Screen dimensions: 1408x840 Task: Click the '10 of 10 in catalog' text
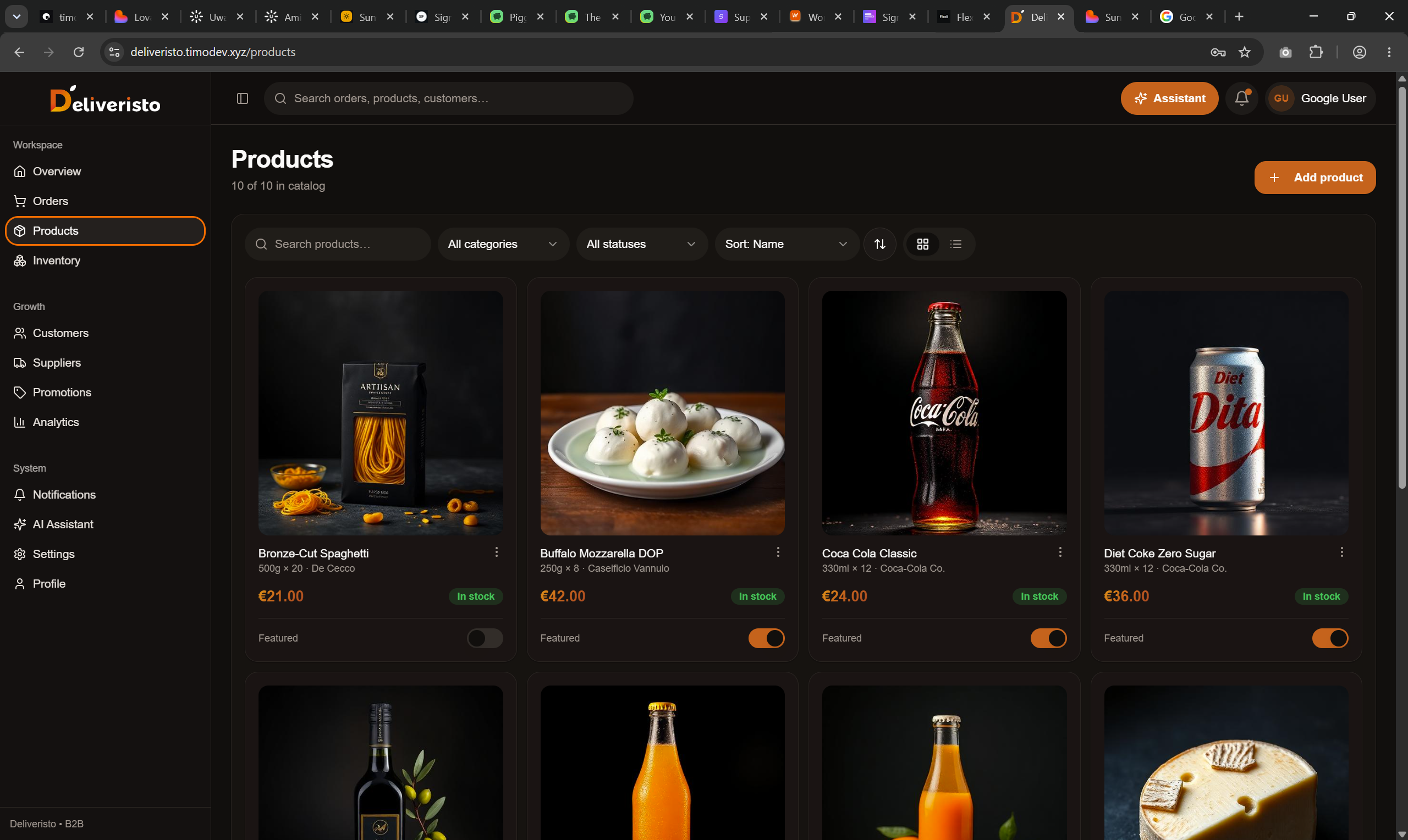[x=278, y=186]
